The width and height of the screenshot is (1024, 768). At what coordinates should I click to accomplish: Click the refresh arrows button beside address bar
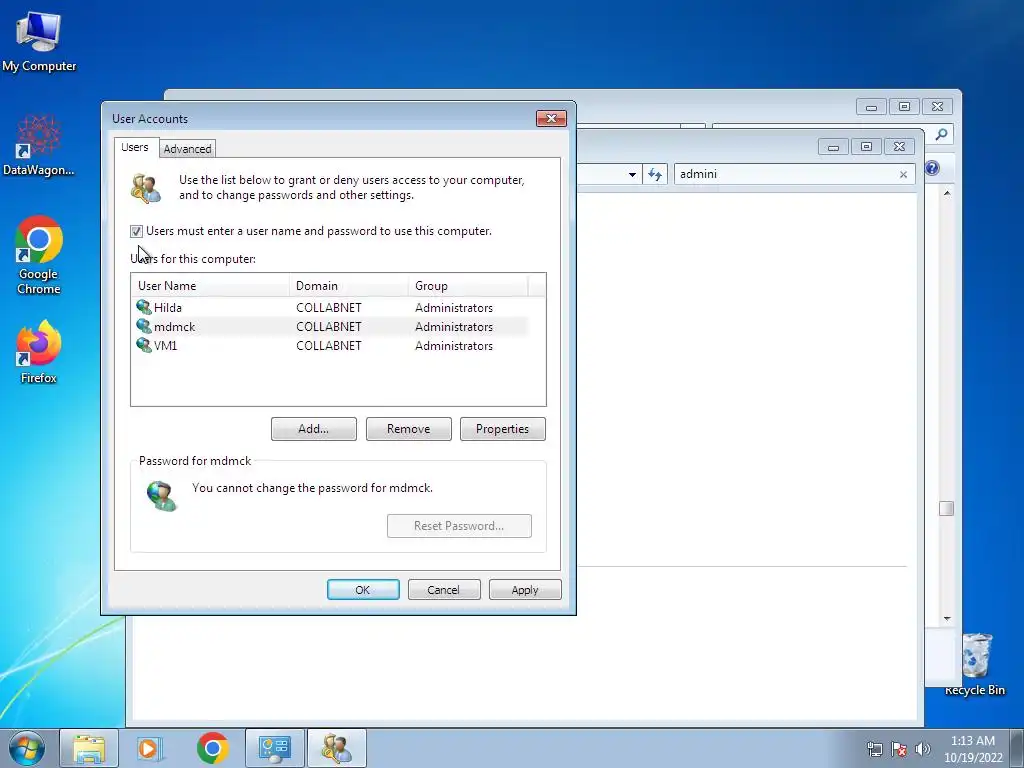[x=654, y=174]
